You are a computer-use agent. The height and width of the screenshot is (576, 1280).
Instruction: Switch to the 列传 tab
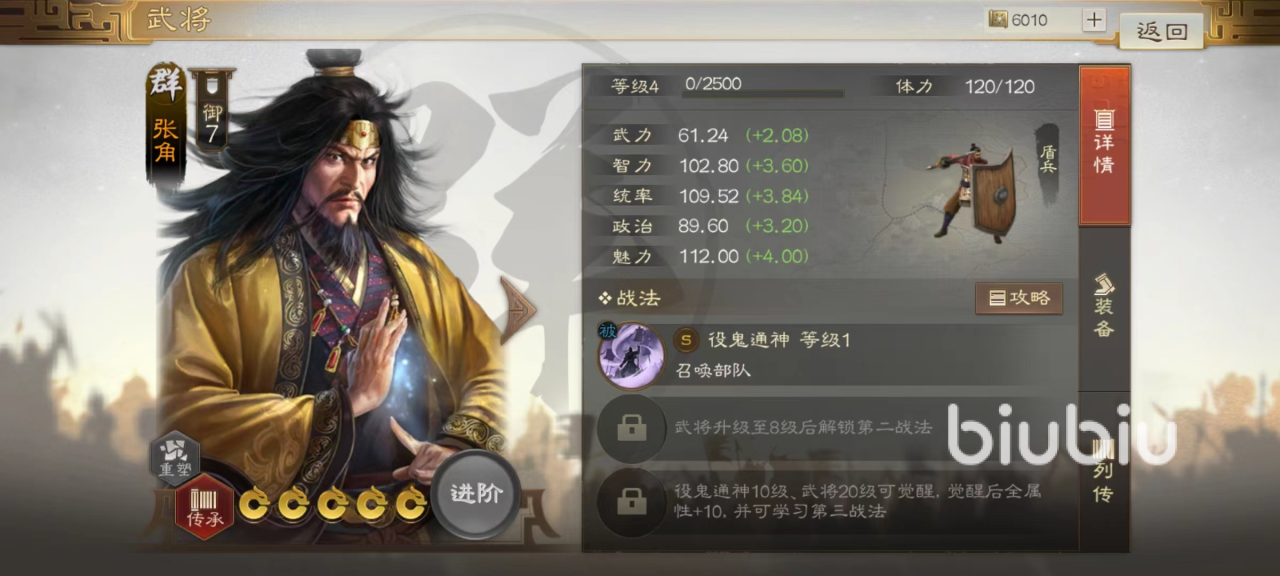pos(1104,470)
